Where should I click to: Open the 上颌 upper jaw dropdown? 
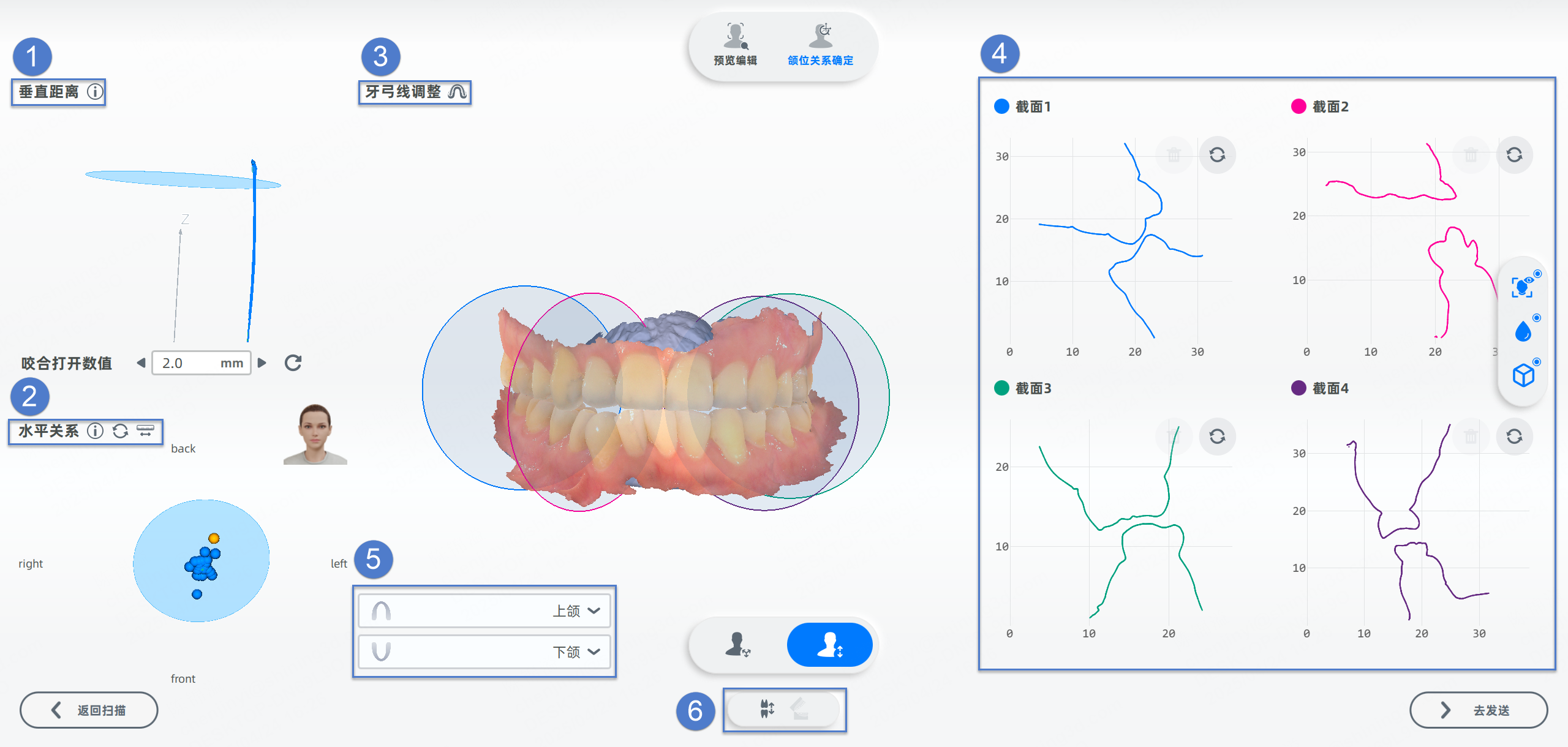(484, 611)
